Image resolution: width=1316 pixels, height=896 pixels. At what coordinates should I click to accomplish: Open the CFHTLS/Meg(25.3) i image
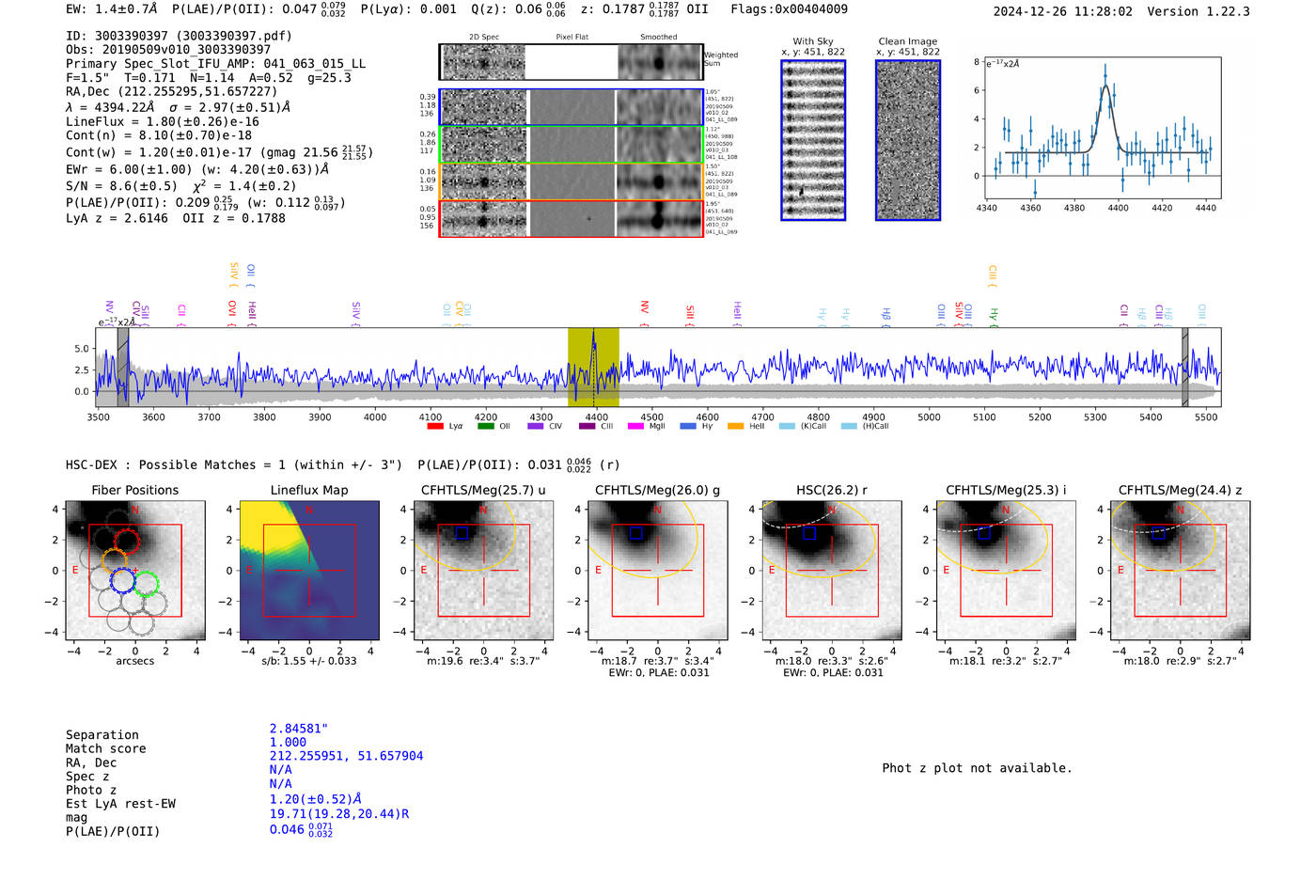click(1006, 570)
